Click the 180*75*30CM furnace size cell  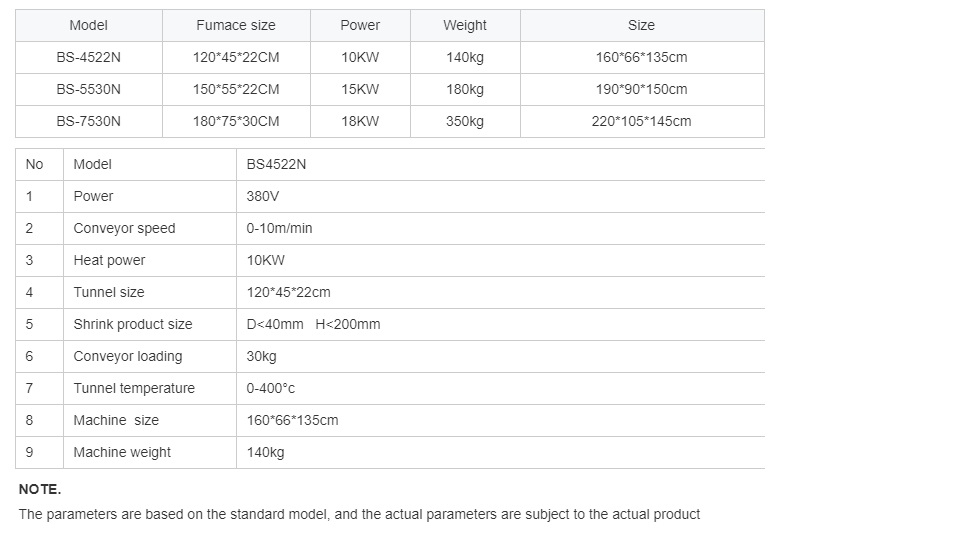pos(236,121)
